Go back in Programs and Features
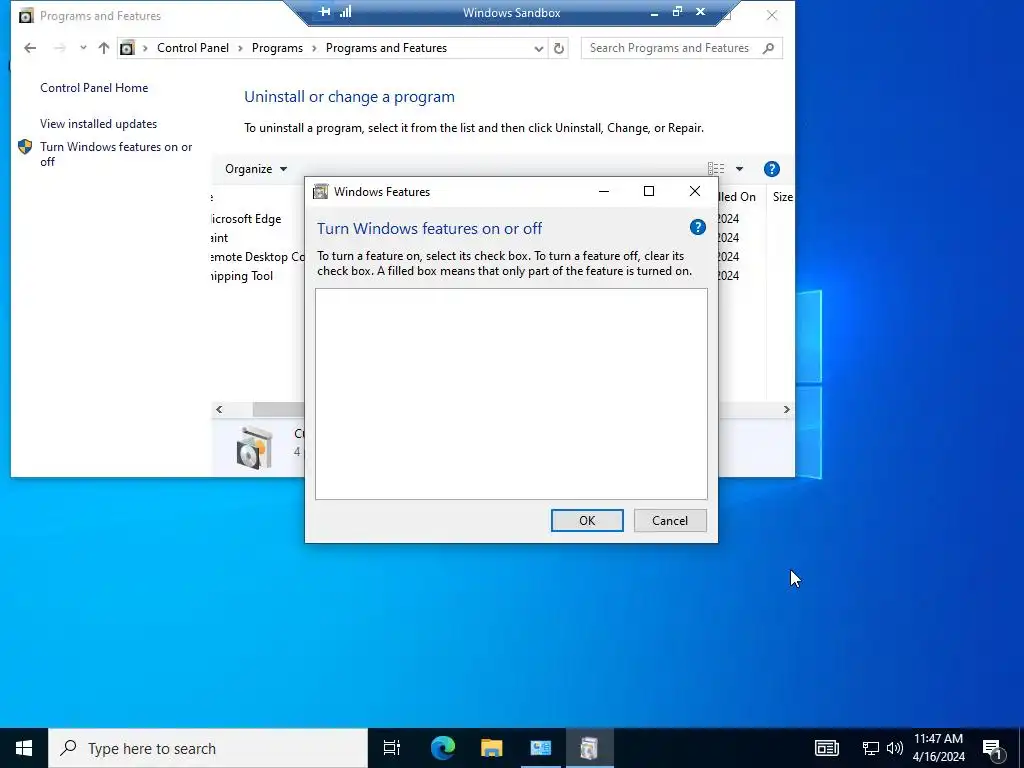Image resolution: width=1024 pixels, height=768 pixels. click(x=30, y=48)
